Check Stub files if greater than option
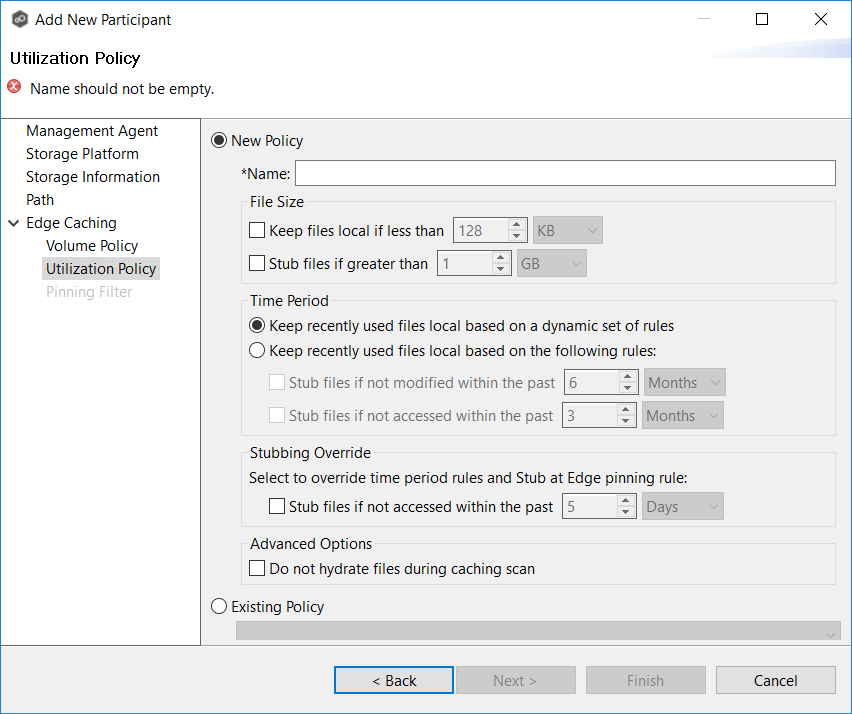 tap(257, 264)
